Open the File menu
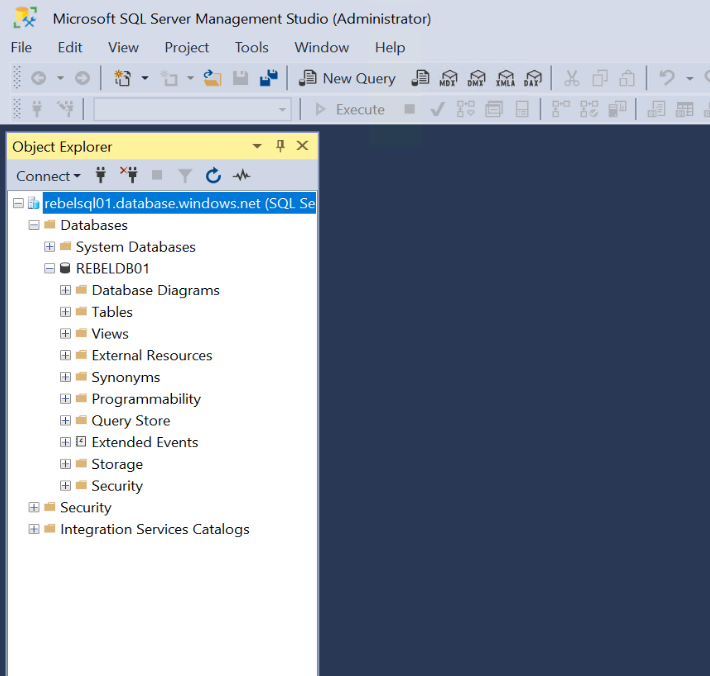This screenshot has height=676, width=710. (21, 47)
